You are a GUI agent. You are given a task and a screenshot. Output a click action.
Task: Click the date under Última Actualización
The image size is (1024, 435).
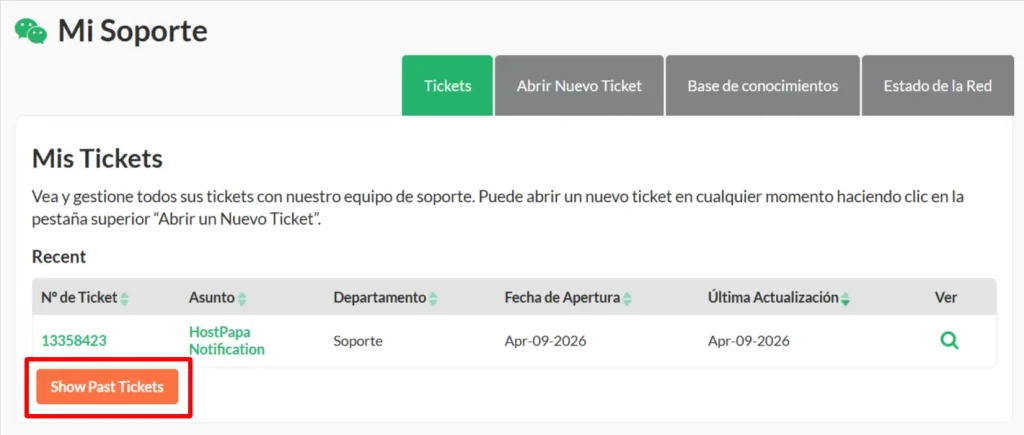[749, 341]
